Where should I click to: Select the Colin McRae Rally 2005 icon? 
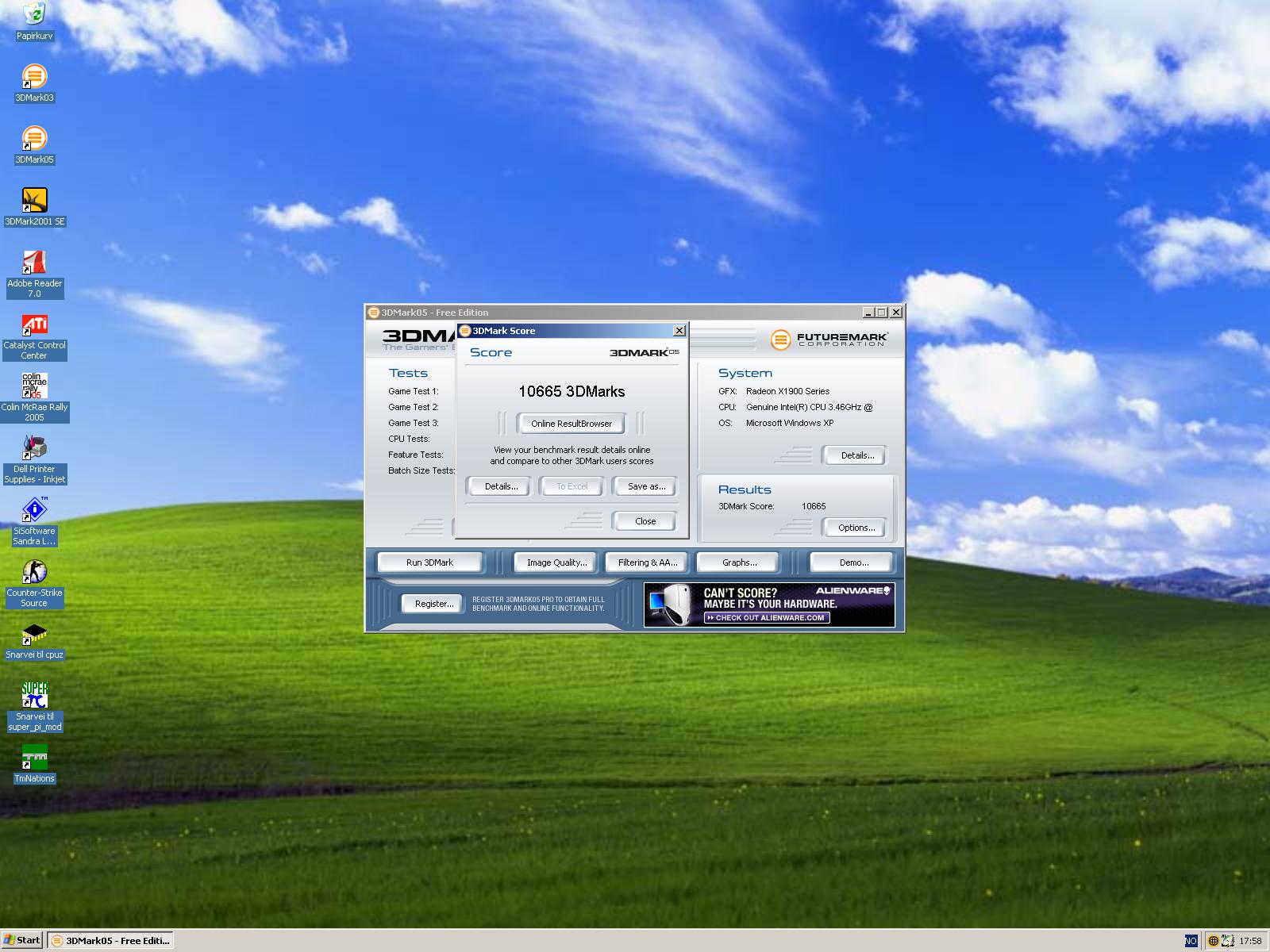tap(34, 397)
